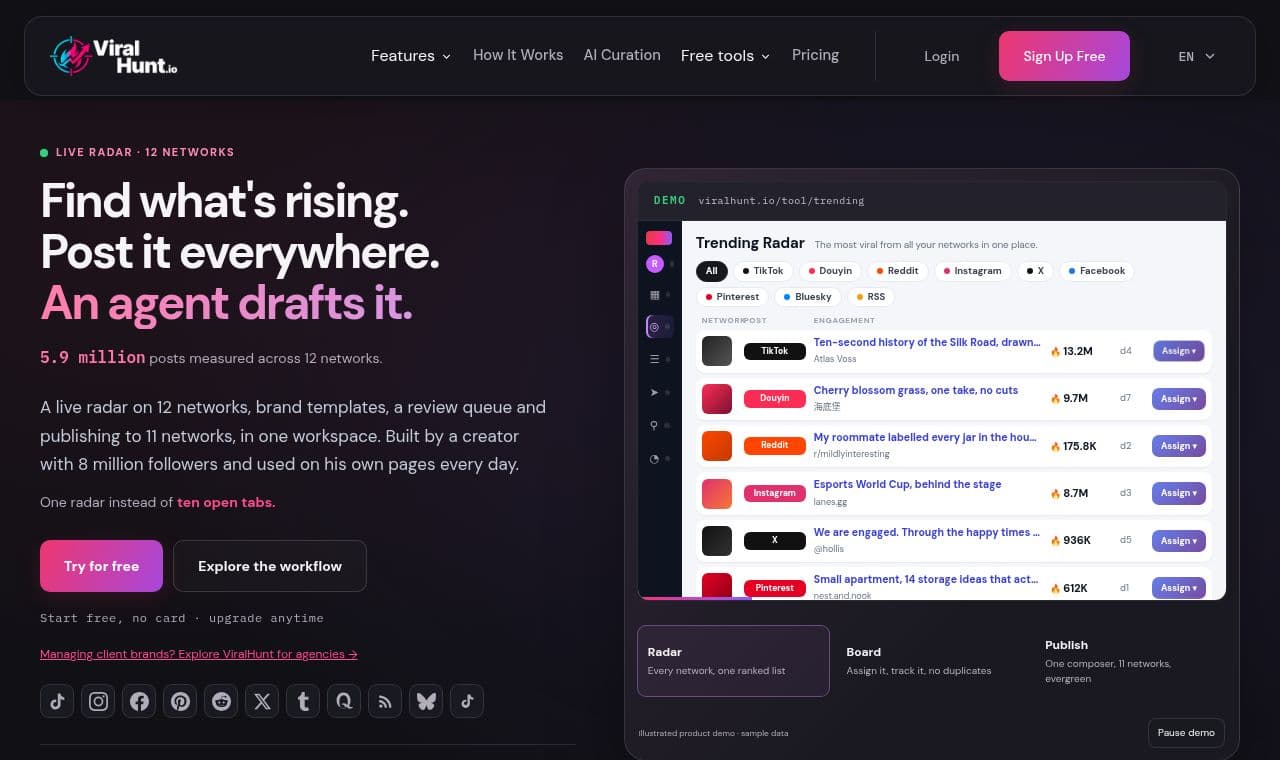The image size is (1280, 760).
Task: Toggle the Reddit filter chip
Action: click(897, 271)
